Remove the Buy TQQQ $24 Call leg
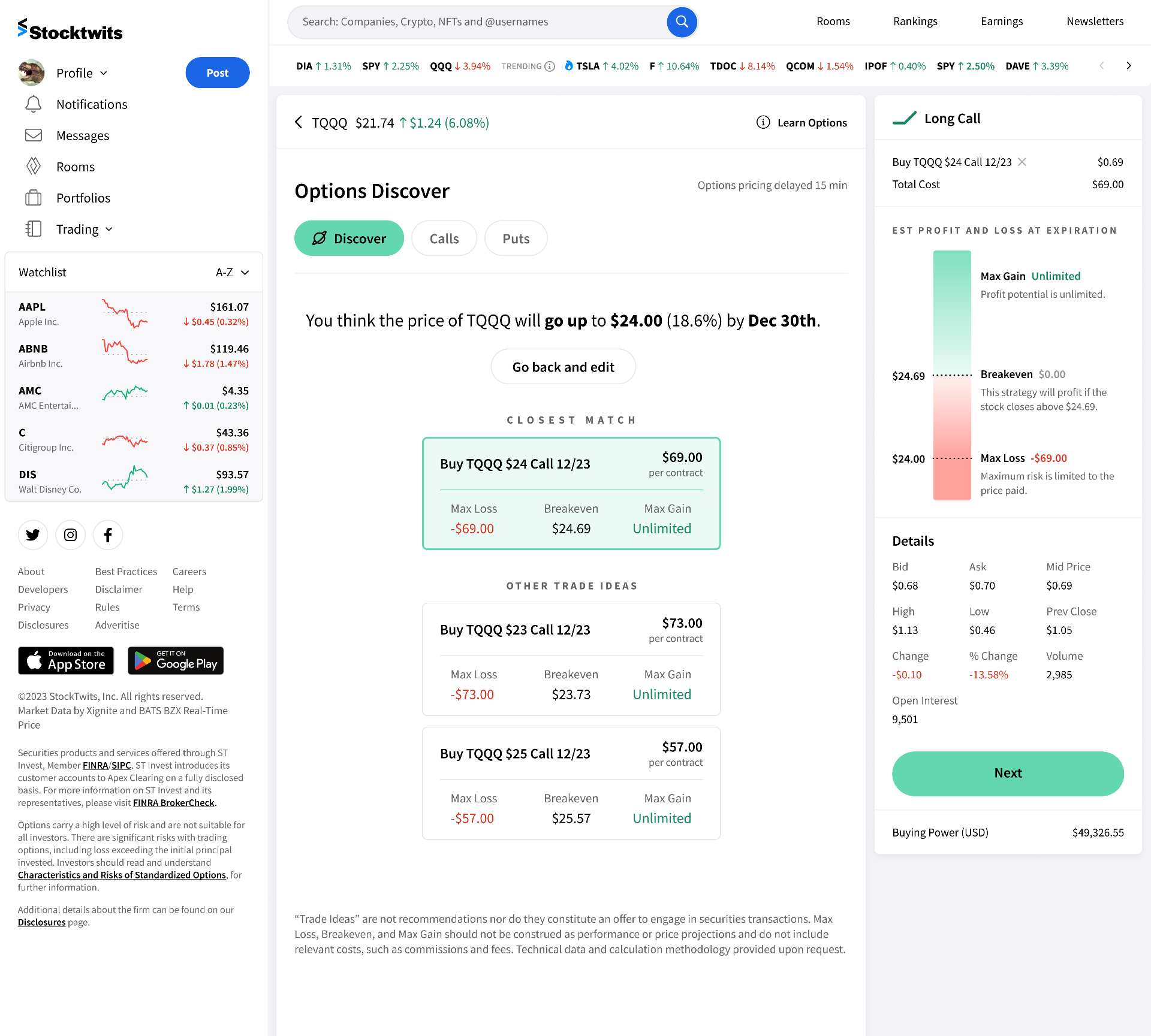The height and width of the screenshot is (1036, 1151). coord(1022,162)
